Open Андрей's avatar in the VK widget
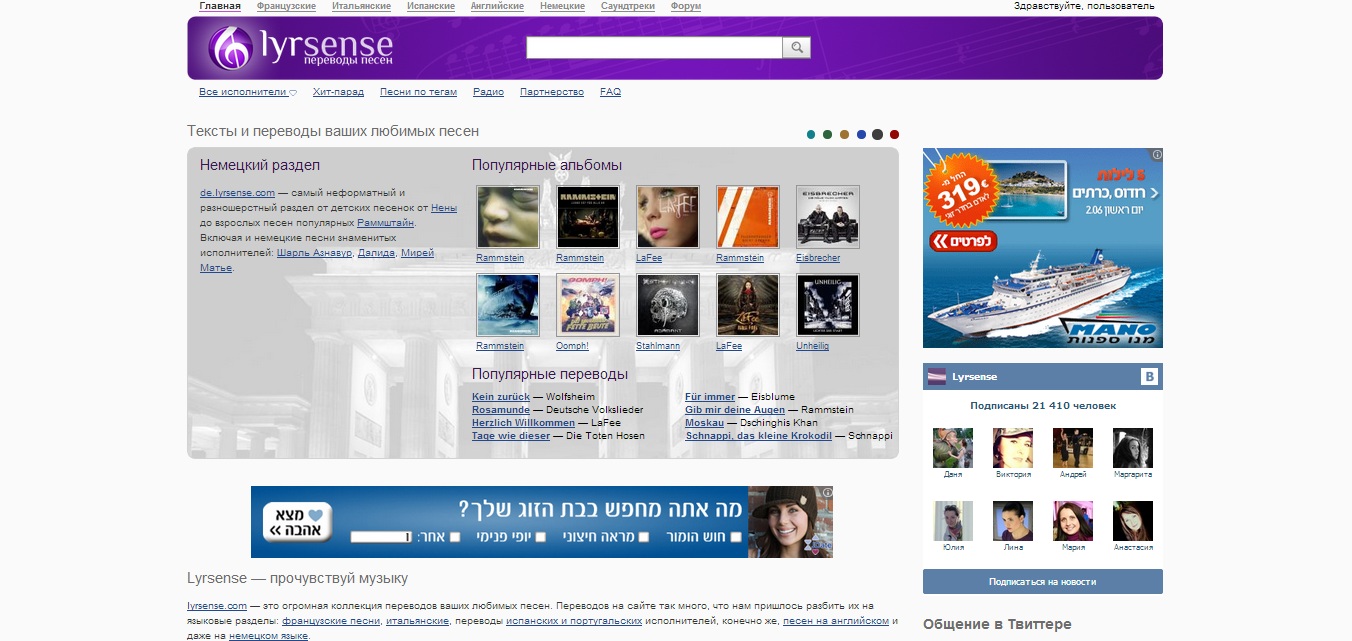Screen dimensions: 1352x641 [1073, 448]
